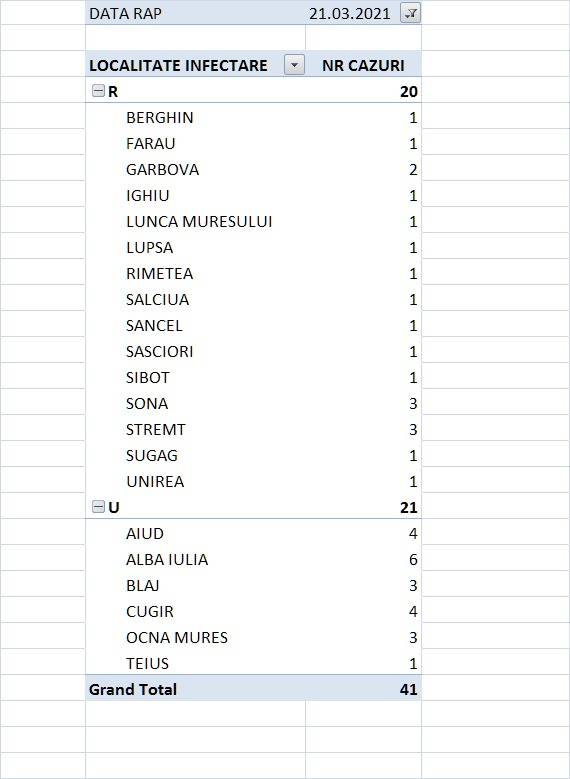Select the GARBOVA row label

163,169
